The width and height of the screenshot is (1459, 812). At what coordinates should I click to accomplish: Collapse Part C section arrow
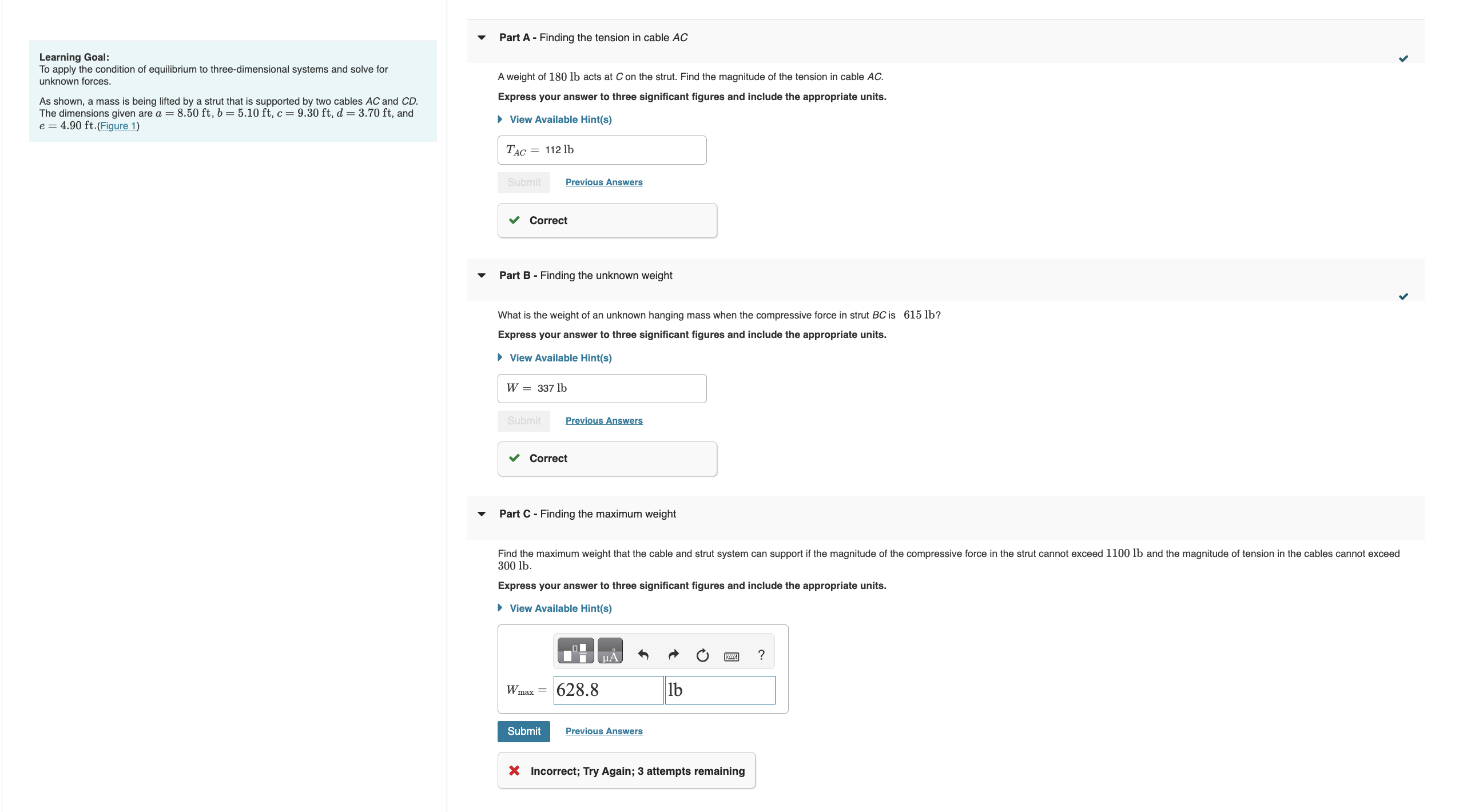pos(482,514)
